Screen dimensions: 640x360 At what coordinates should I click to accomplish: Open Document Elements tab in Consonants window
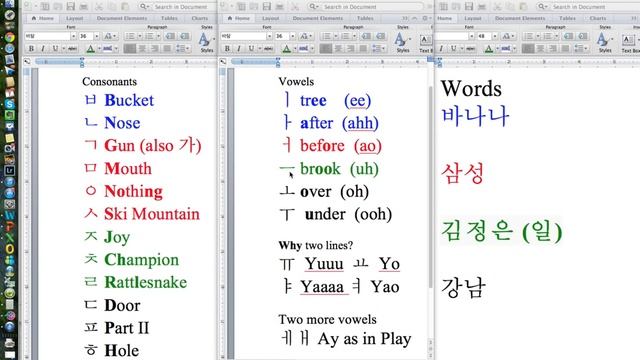[122, 18]
